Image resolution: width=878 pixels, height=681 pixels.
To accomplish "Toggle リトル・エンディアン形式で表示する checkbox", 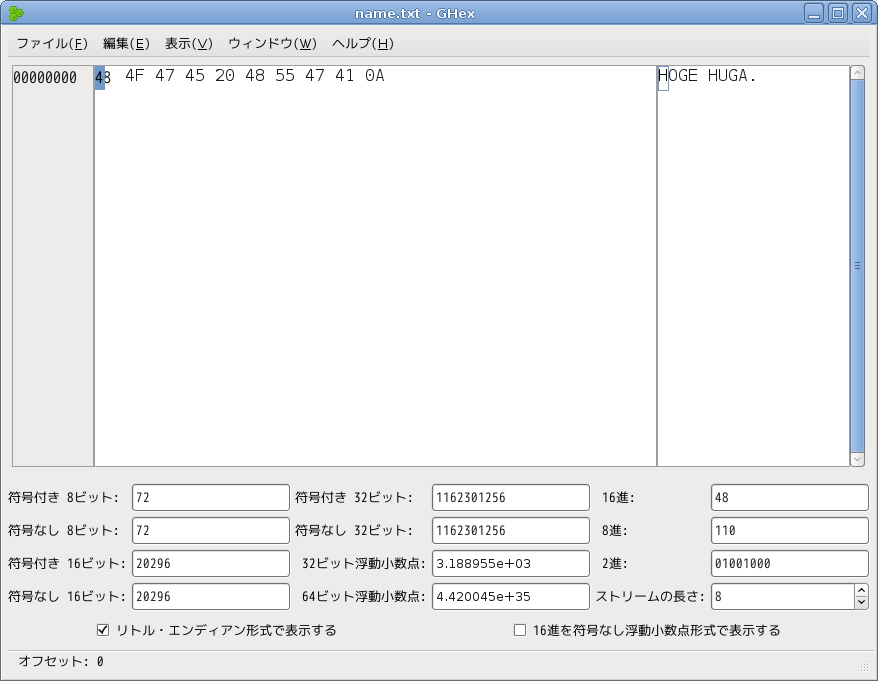I will click(103, 629).
